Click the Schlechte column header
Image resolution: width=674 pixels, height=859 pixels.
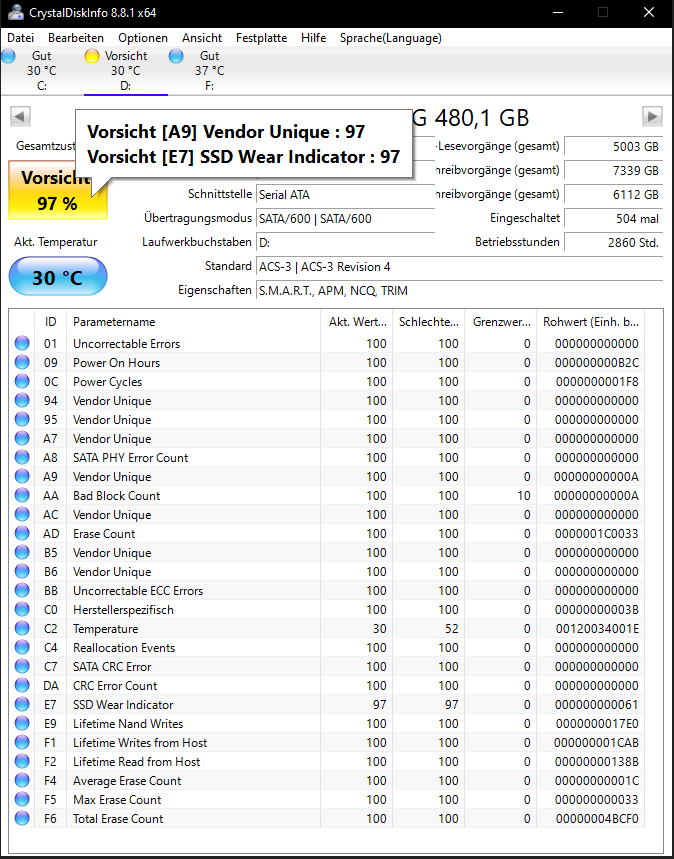429,322
